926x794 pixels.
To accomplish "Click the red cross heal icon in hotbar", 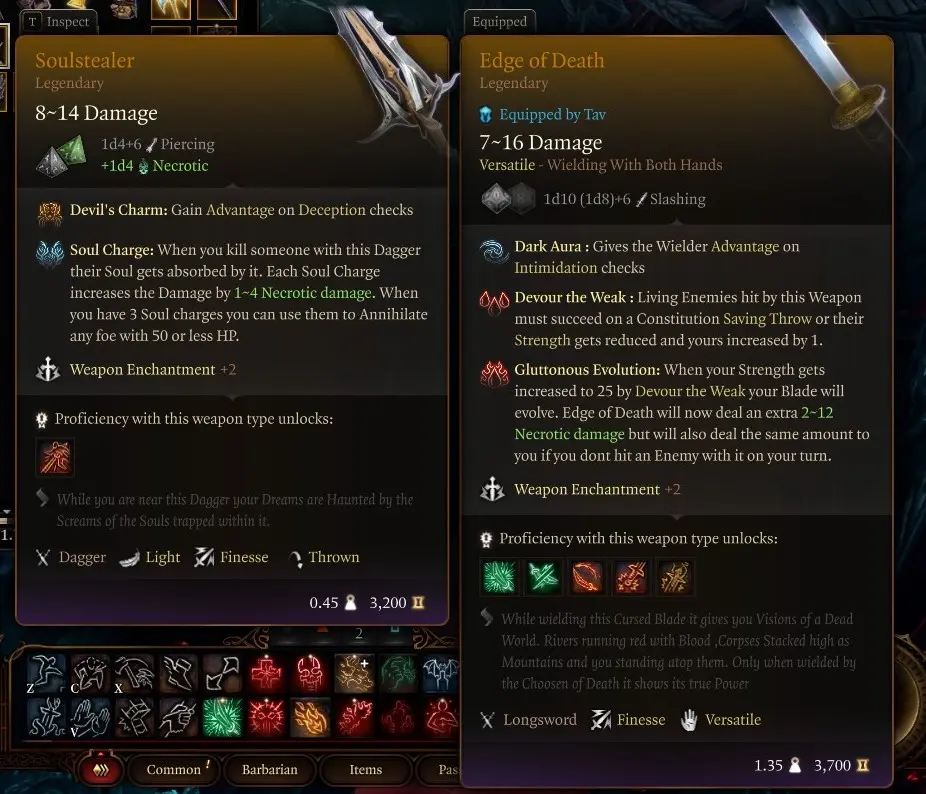I will click(266, 673).
